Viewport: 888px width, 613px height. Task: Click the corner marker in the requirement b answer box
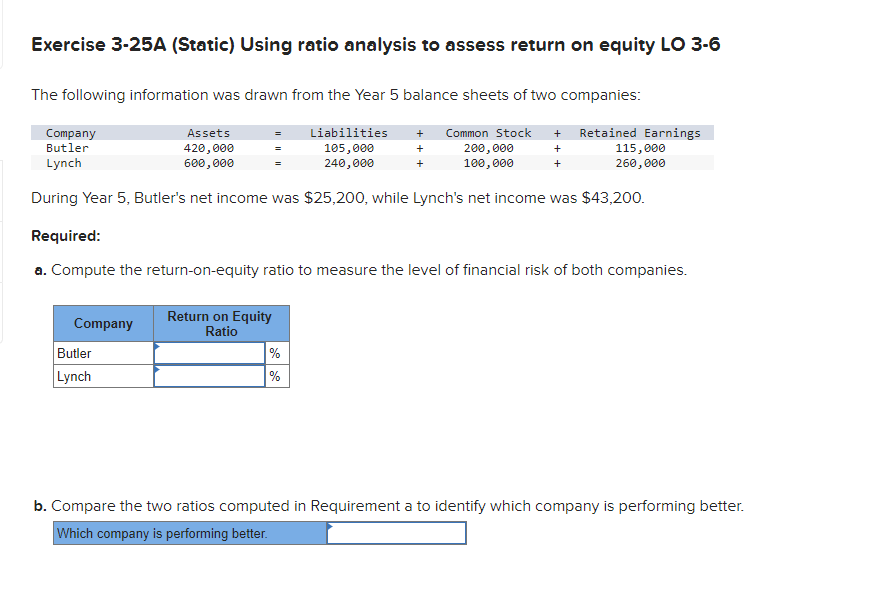click(330, 525)
